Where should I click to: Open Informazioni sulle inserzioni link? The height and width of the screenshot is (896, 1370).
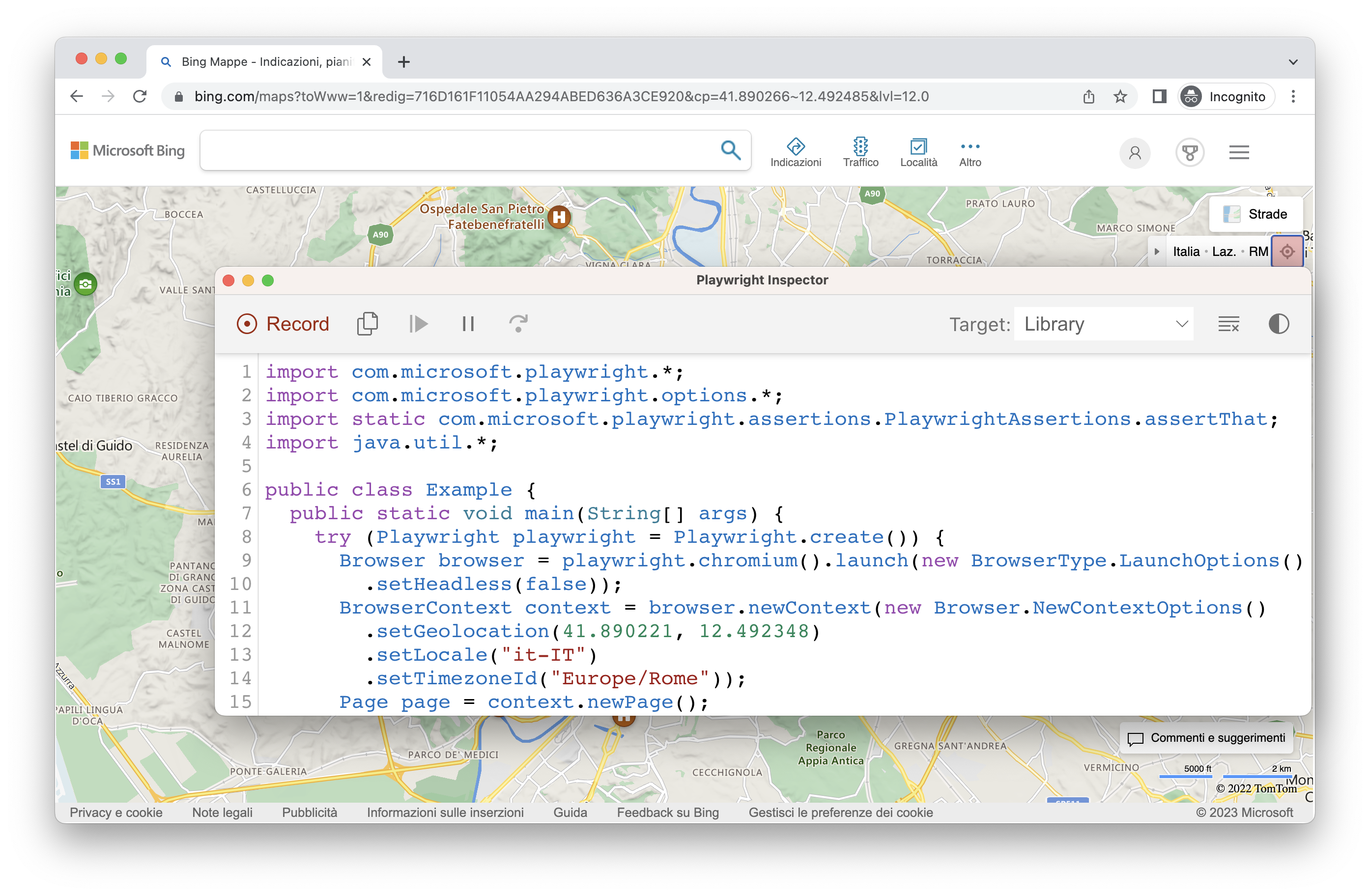[x=445, y=812]
